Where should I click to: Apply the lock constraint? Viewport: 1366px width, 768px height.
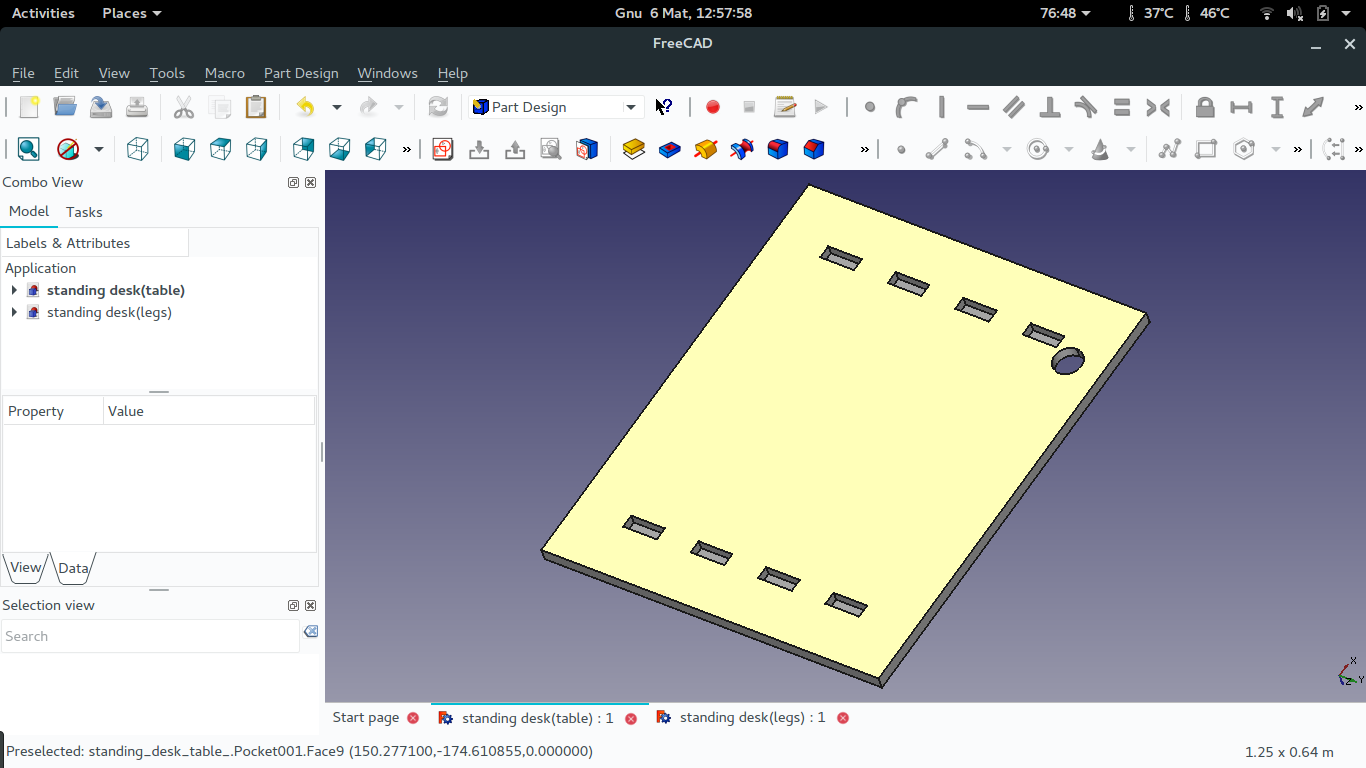[1205, 107]
